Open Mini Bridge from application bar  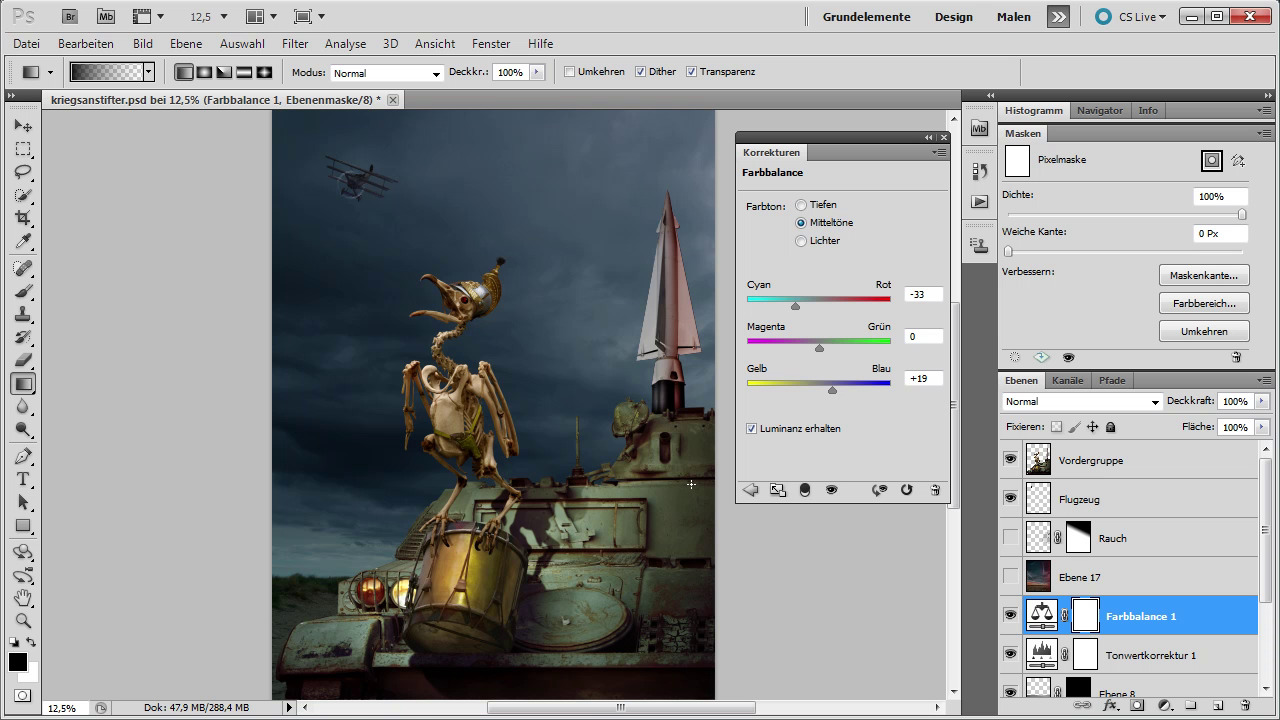coord(105,17)
